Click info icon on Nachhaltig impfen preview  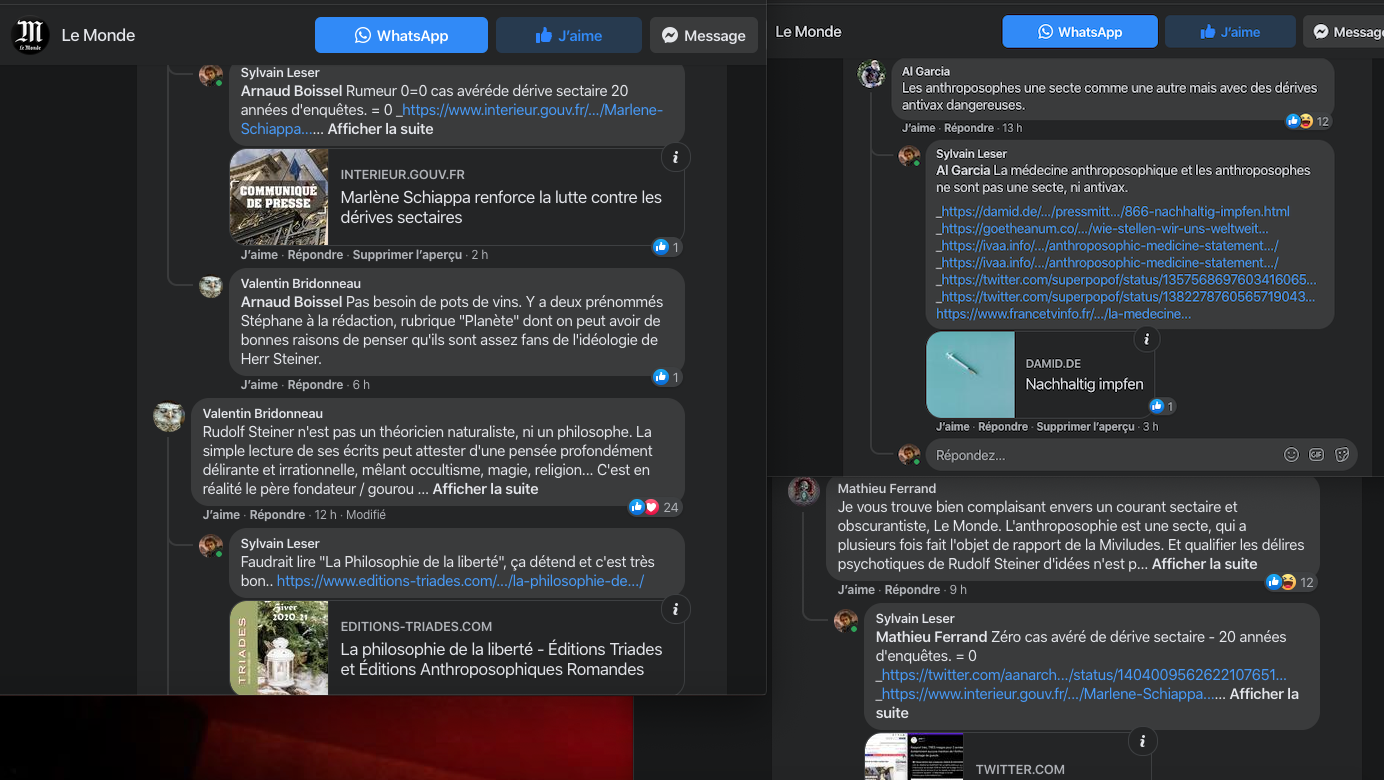click(1146, 340)
